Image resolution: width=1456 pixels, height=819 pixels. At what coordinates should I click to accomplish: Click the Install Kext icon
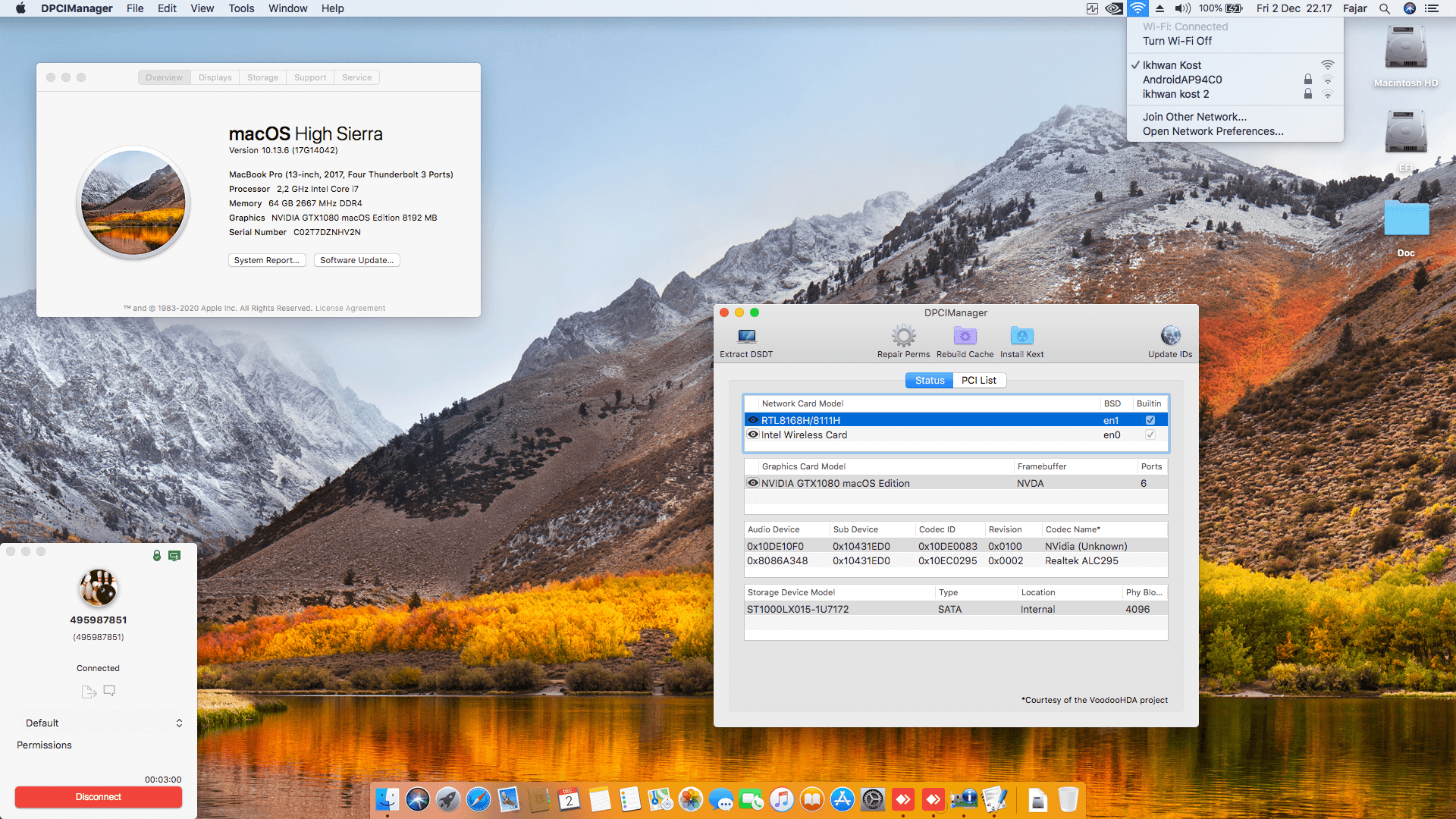(x=1021, y=336)
